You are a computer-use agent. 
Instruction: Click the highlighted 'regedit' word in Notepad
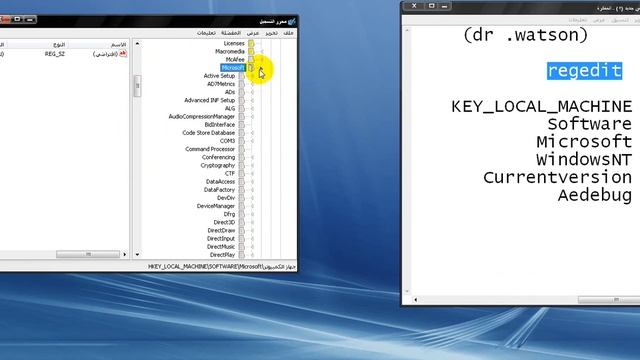tap(584, 71)
